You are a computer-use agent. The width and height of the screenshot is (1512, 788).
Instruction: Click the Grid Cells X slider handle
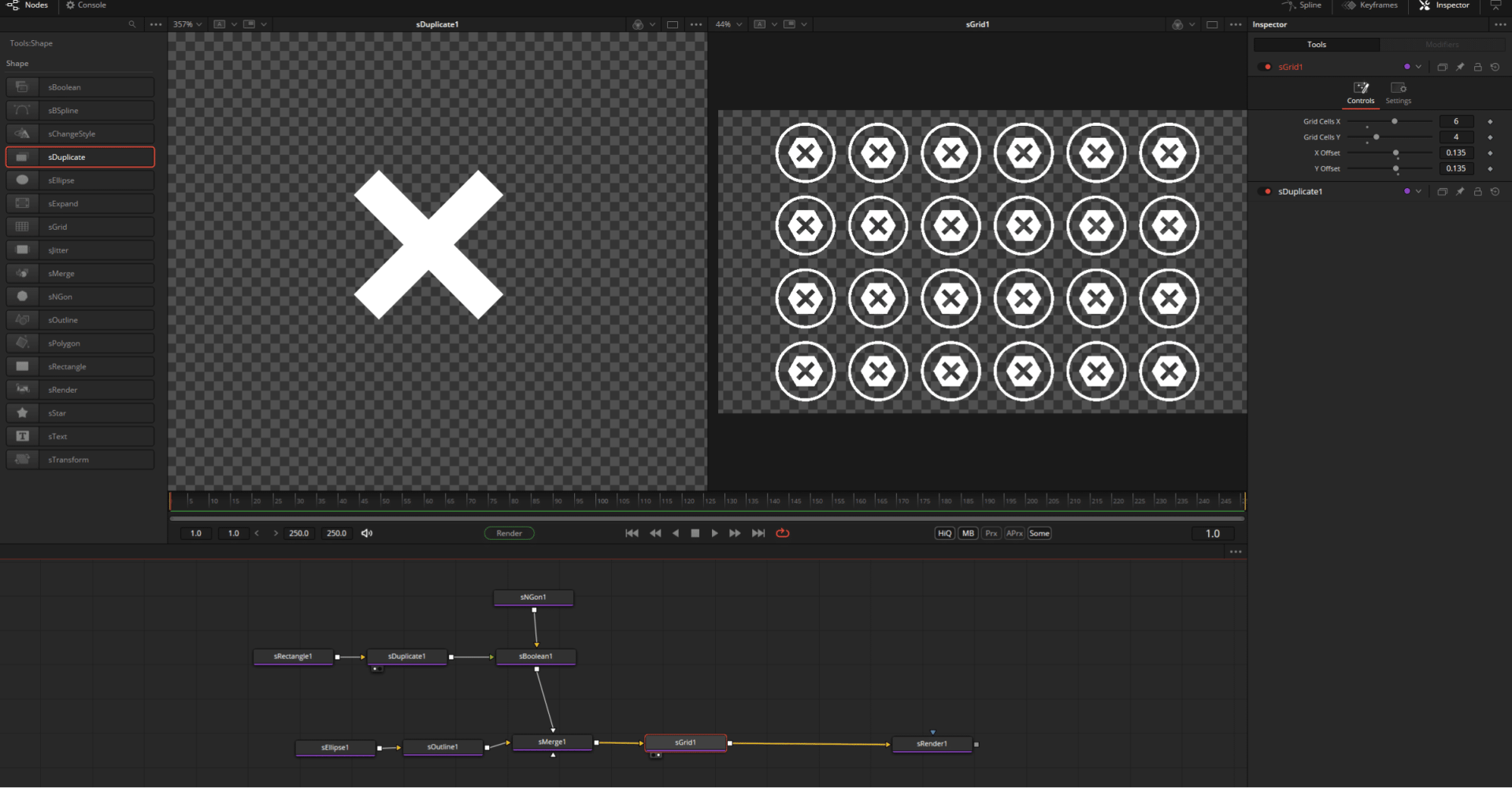point(1394,121)
